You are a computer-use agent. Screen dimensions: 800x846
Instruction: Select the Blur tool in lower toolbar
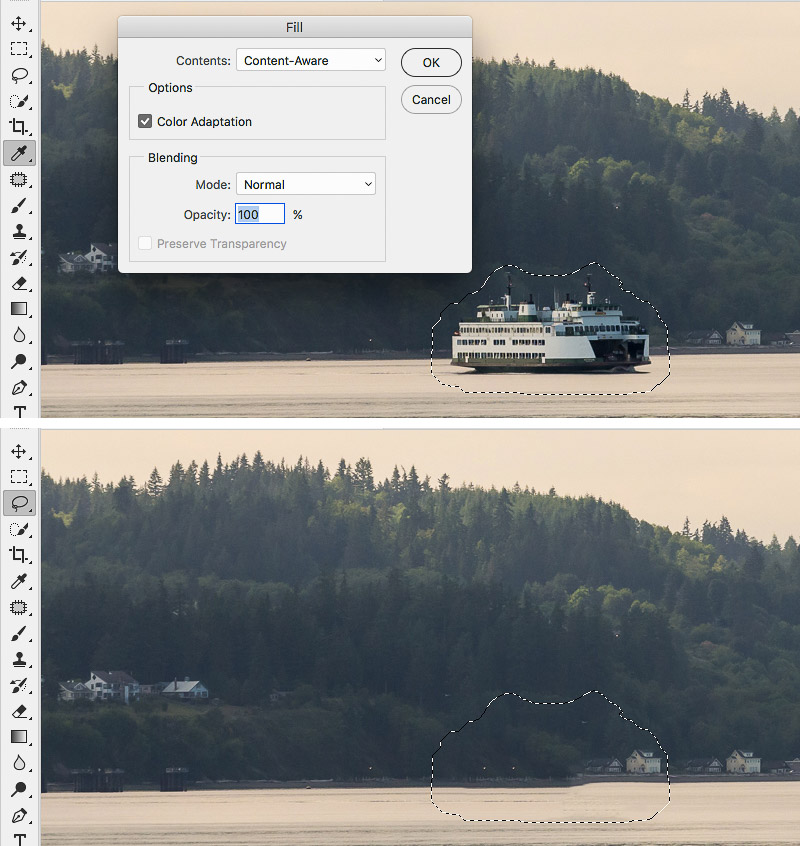19,763
